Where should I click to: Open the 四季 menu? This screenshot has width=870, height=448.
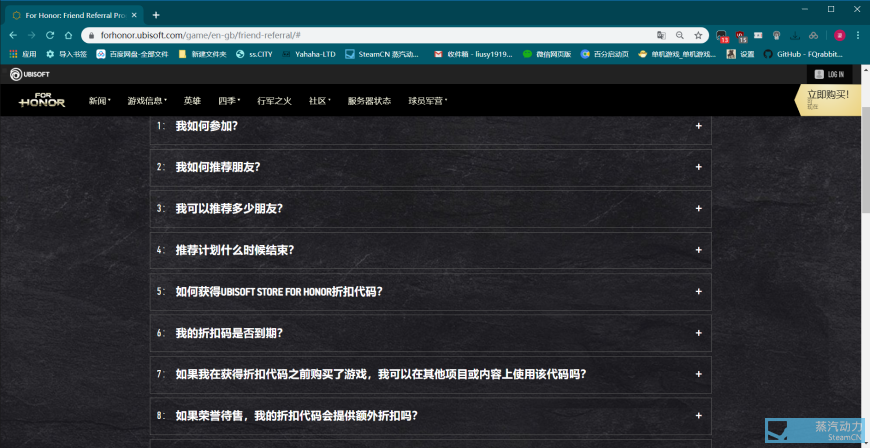[x=229, y=101]
